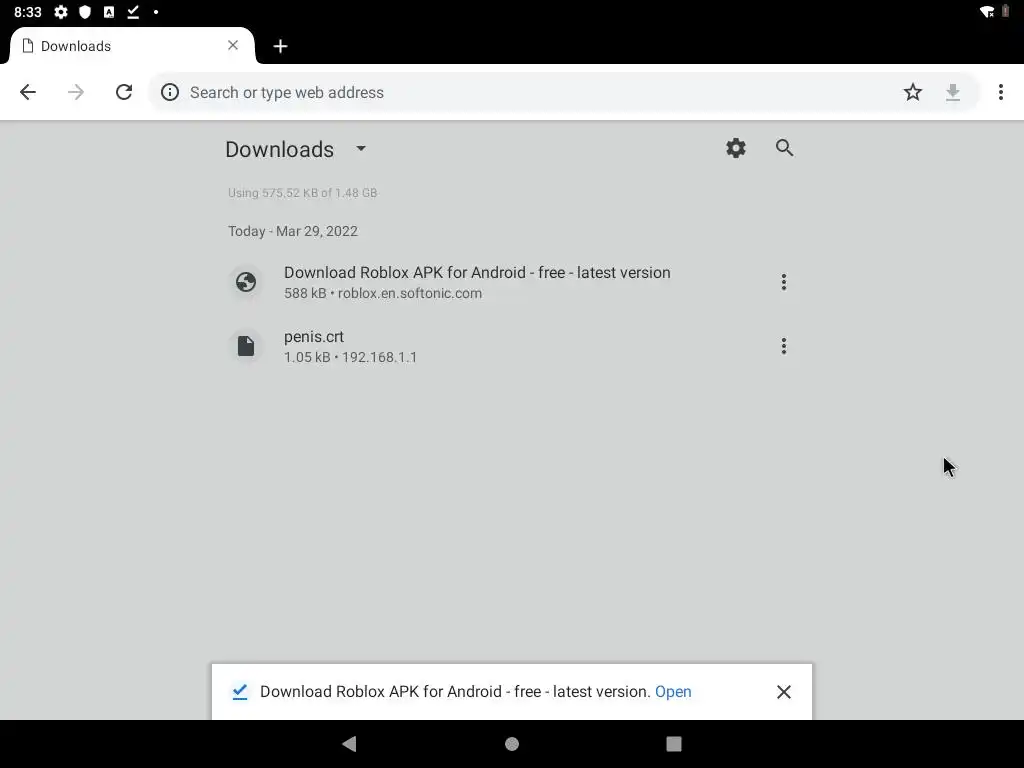Open more options for penis.crt
The width and height of the screenshot is (1024, 768).
[784, 346]
